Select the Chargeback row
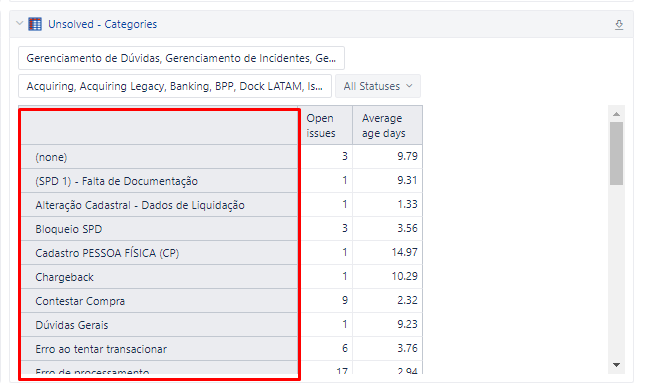The width and height of the screenshot is (645, 387). click(x=159, y=277)
